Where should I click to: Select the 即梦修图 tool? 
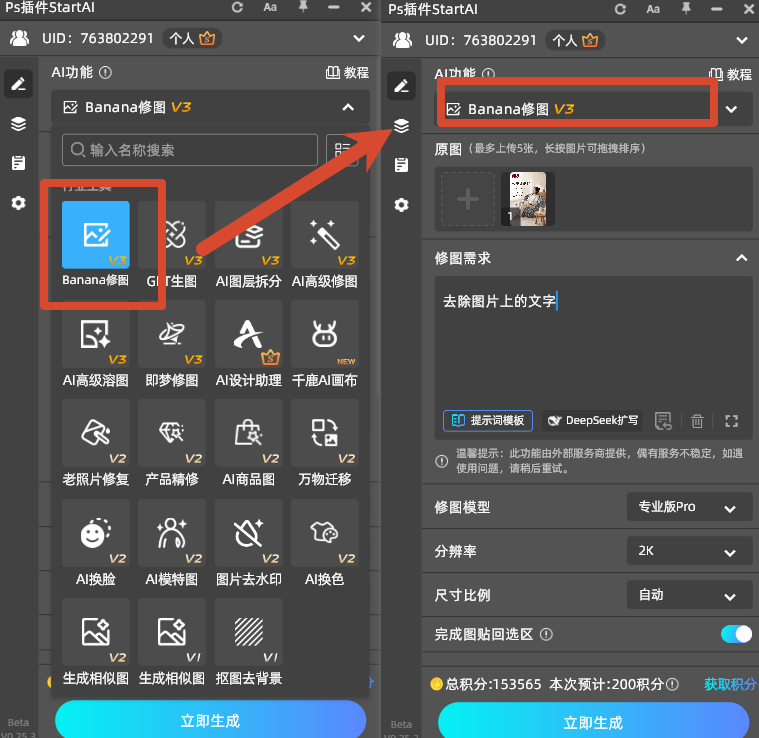tap(172, 334)
